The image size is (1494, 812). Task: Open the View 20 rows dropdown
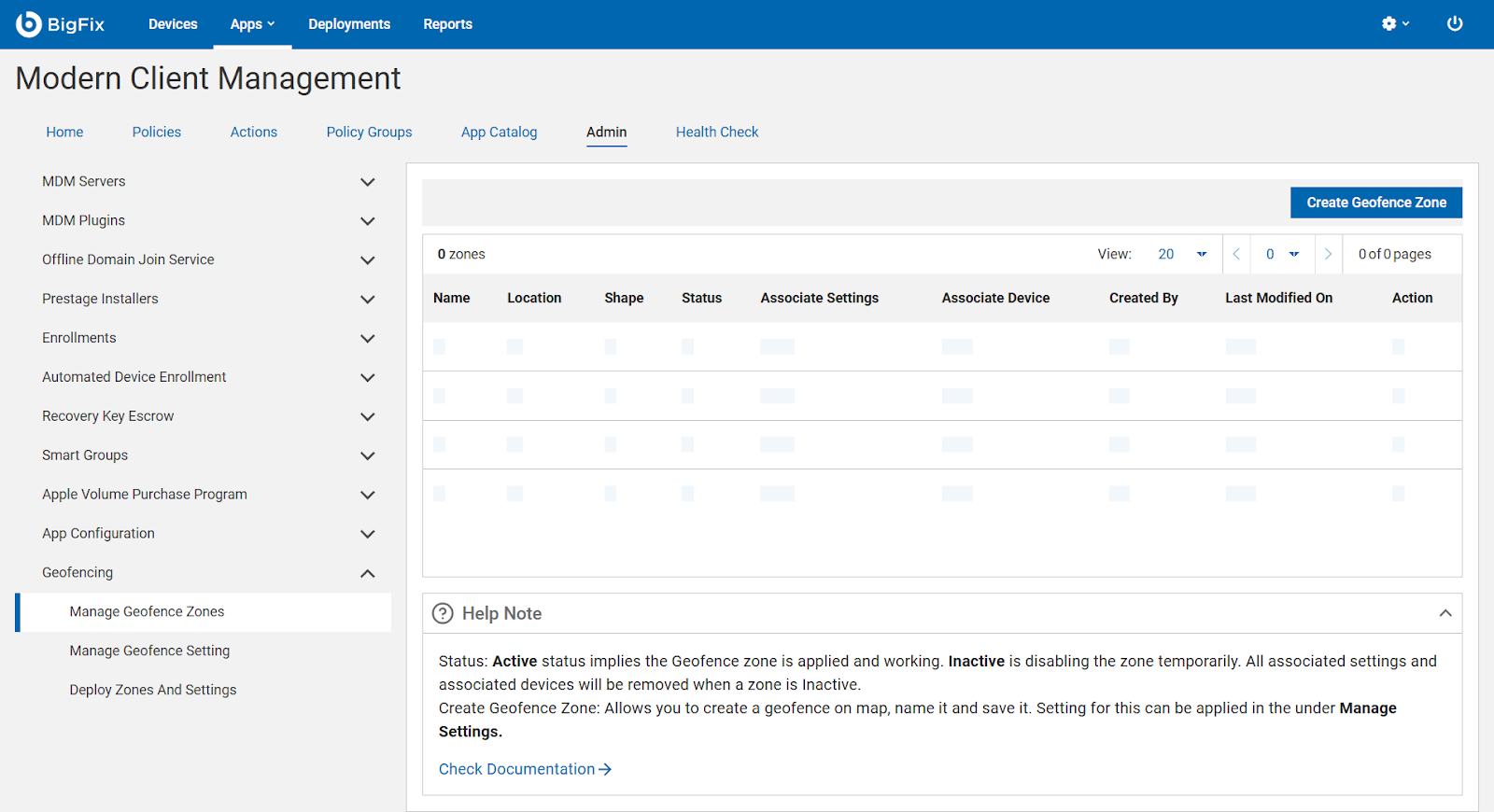1182,254
